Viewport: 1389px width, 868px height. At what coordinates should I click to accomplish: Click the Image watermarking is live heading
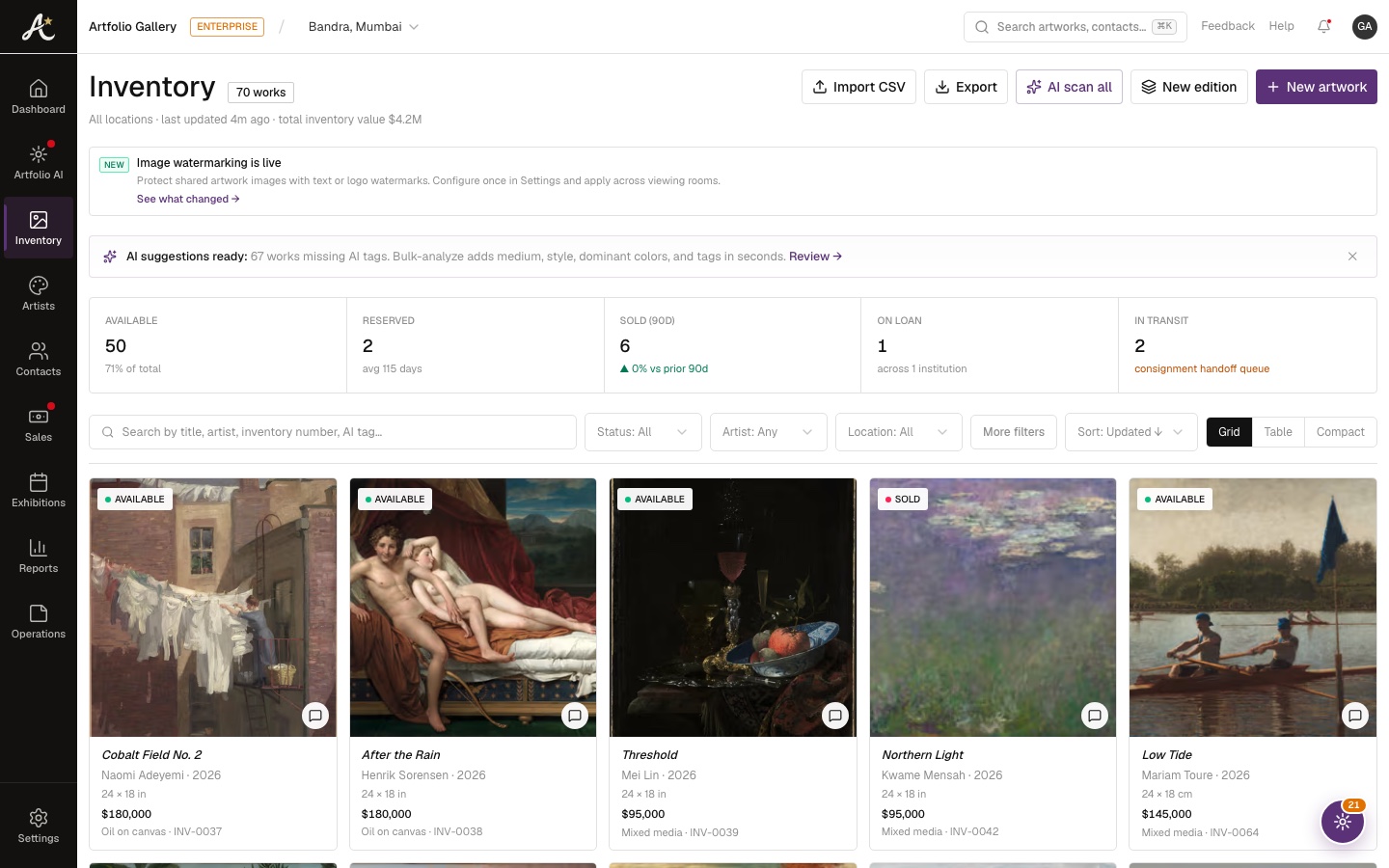tap(209, 163)
